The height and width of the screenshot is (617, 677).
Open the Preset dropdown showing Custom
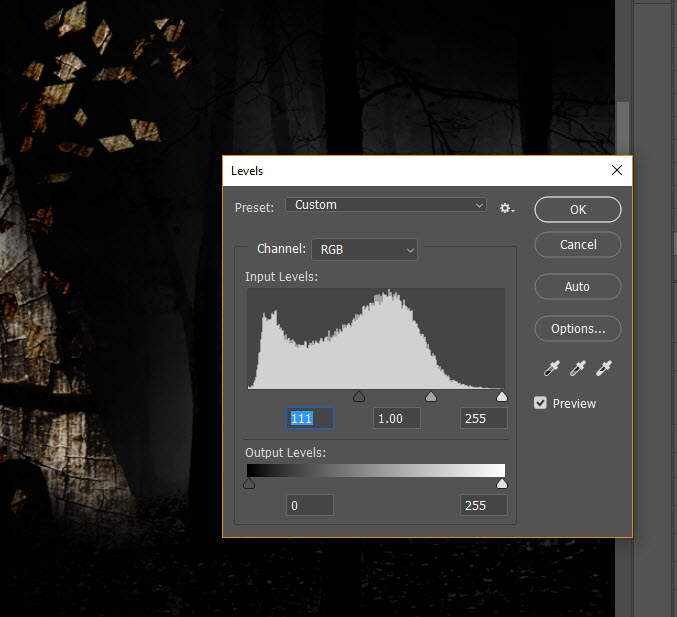pyautogui.click(x=386, y=205)
